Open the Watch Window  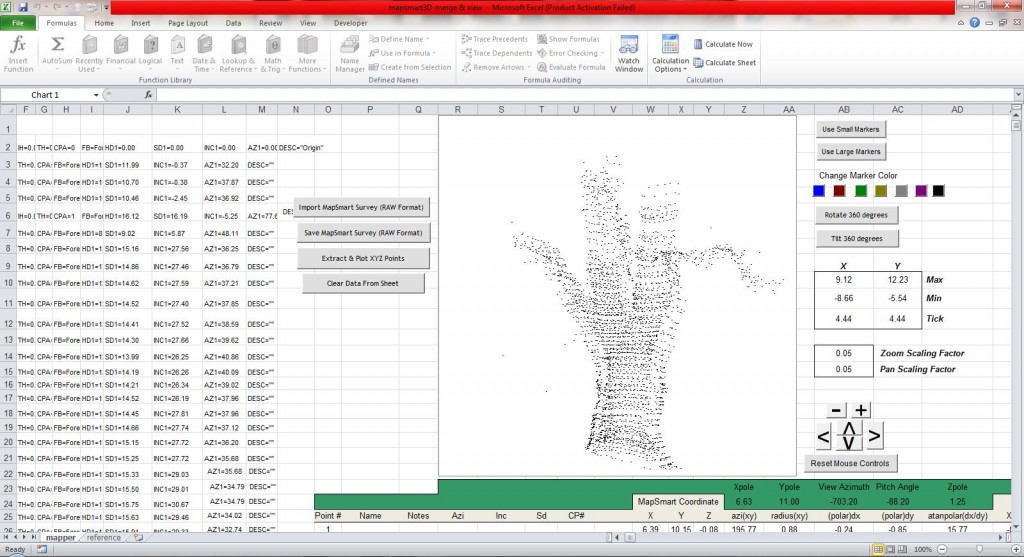(629, 54)
